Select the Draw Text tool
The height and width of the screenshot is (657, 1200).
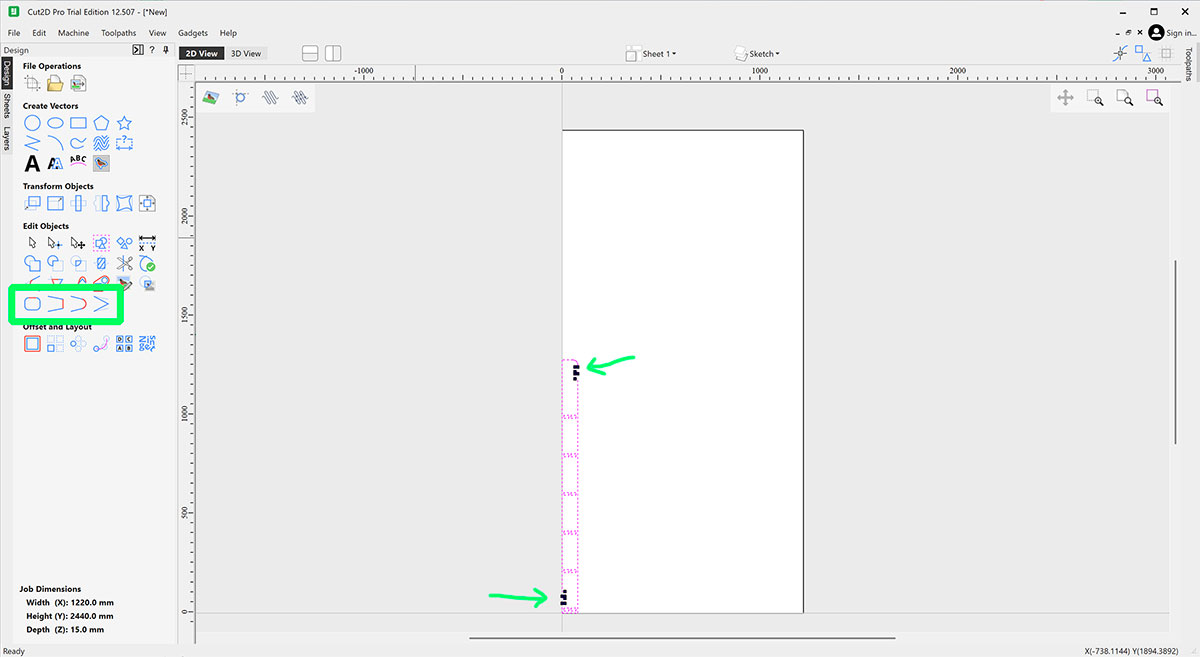click(x=32, y=163)
